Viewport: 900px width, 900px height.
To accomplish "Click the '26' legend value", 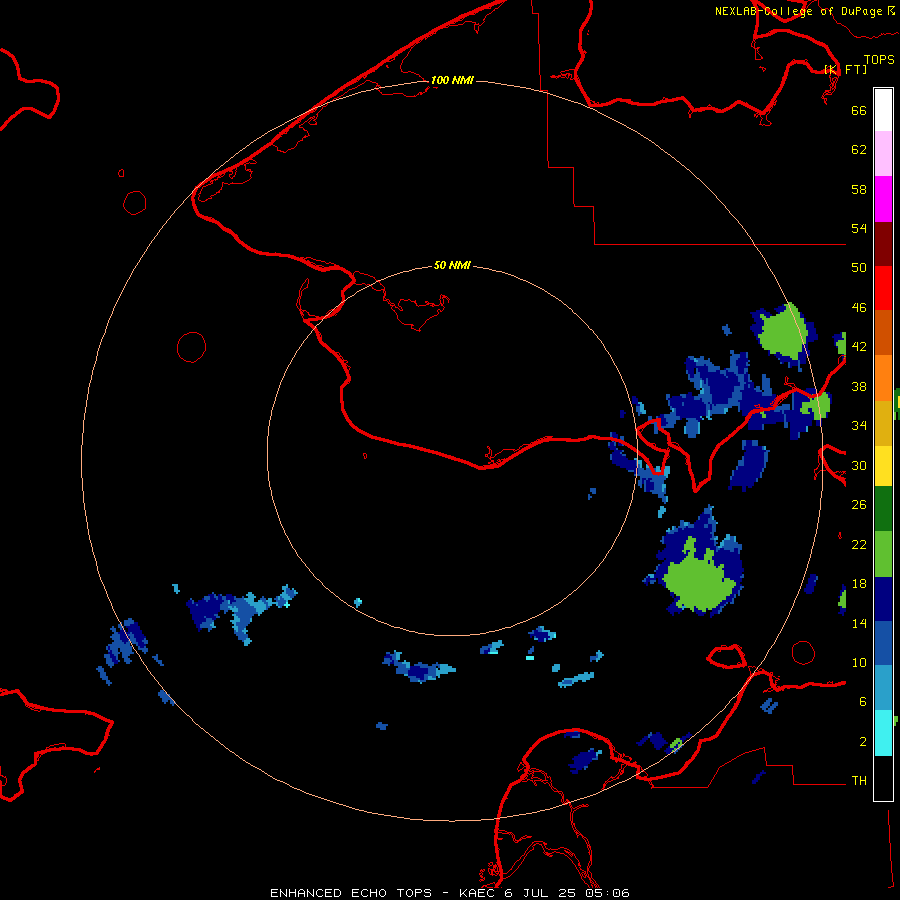I will point(859,505).
